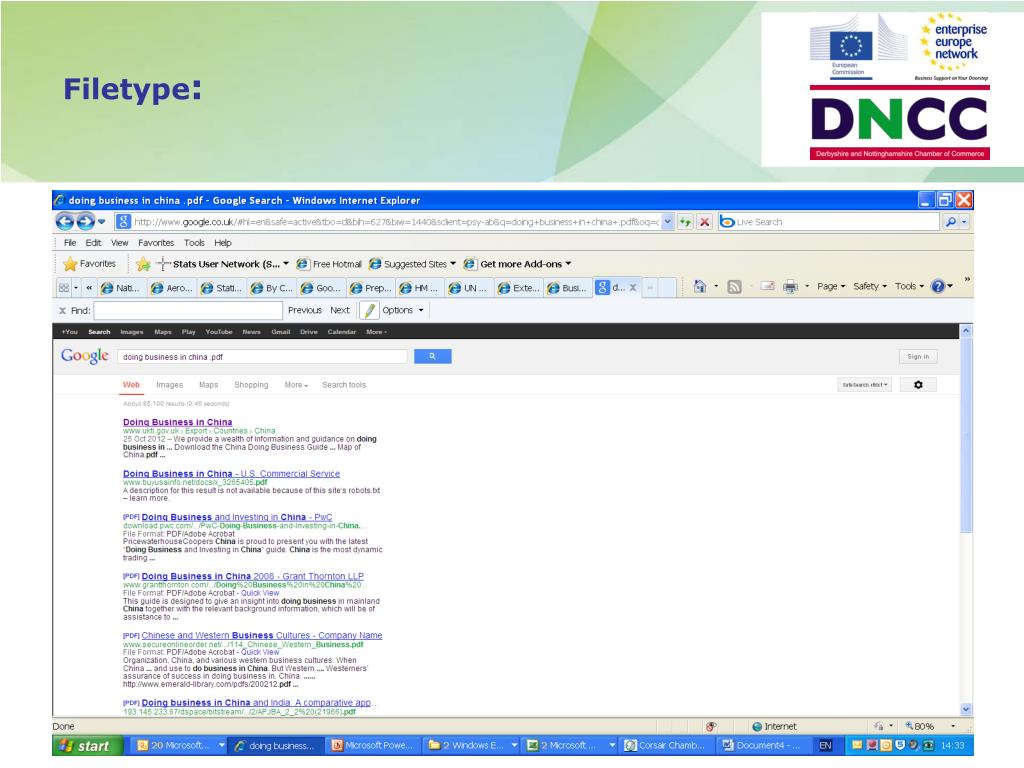Viewport: 1024px width, 768px height.
Task: Open Suggested Sites dropdown
Action: coord(413,264)
